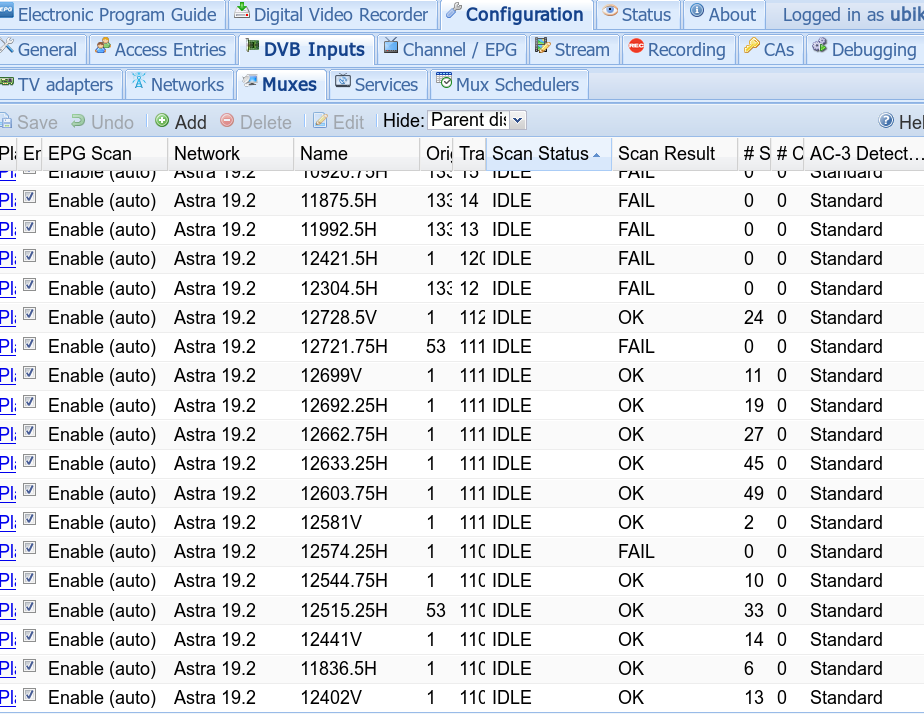Go to the About tab
This screenshot has height=714, width=924.
tap(723, 14)
